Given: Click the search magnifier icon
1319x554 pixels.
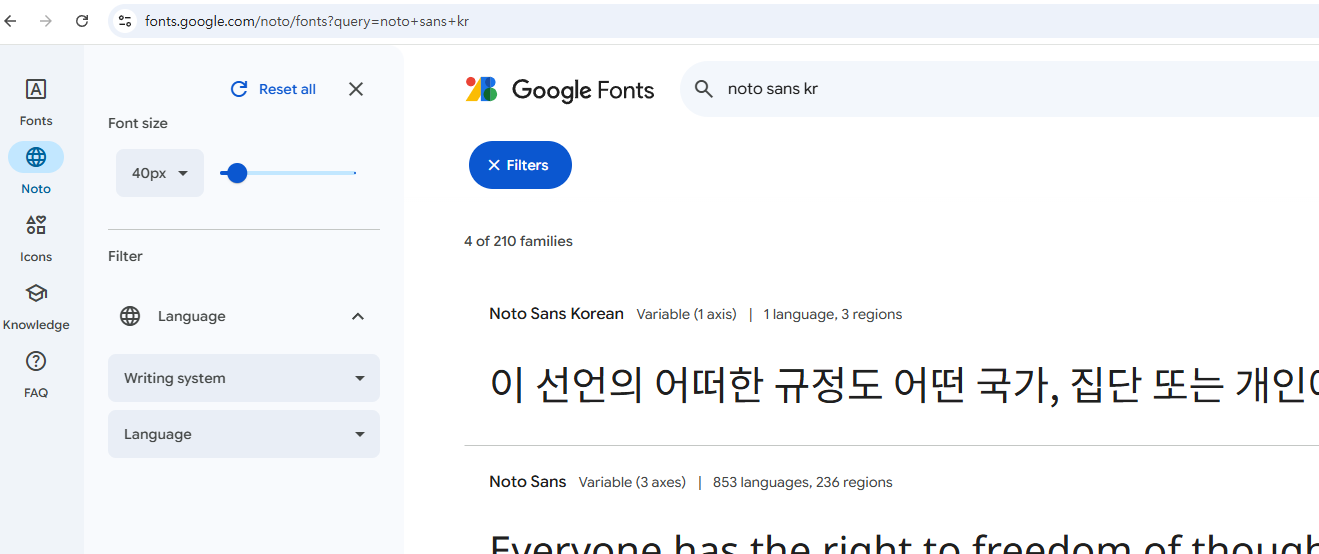Looking at the screenshot, I should point(704,89).
